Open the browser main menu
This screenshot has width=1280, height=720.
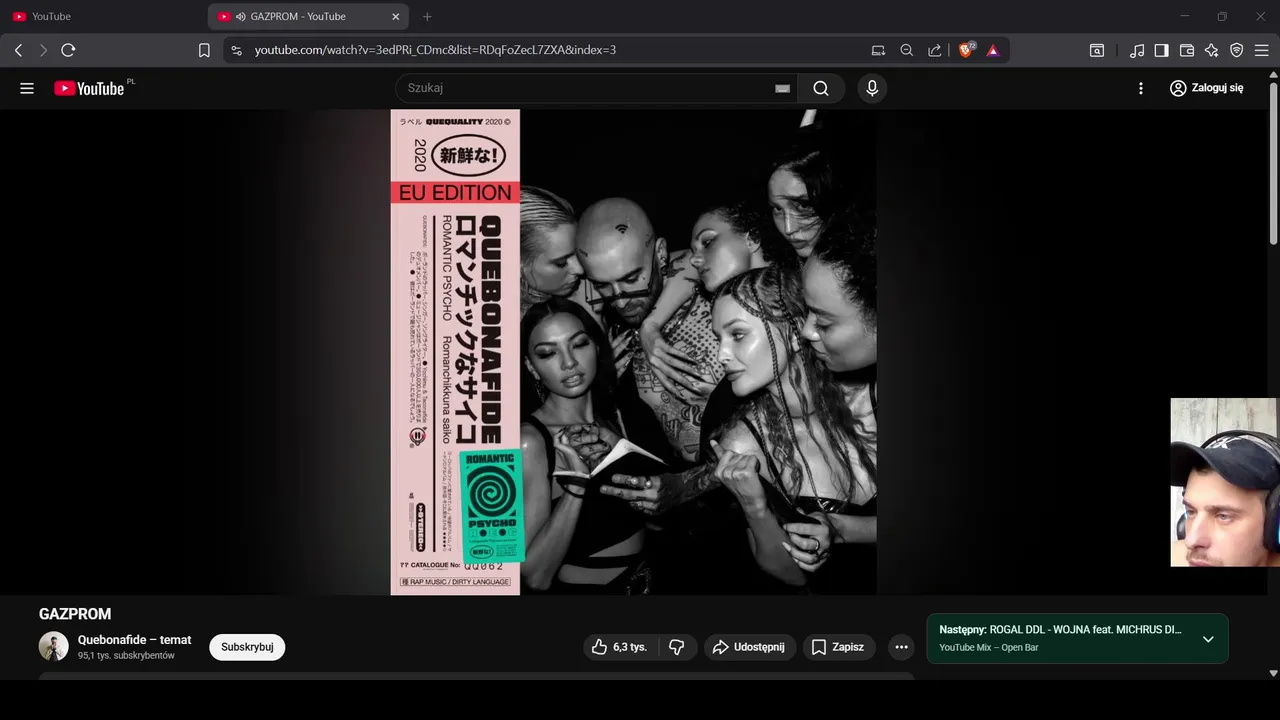click(1261, 50)
